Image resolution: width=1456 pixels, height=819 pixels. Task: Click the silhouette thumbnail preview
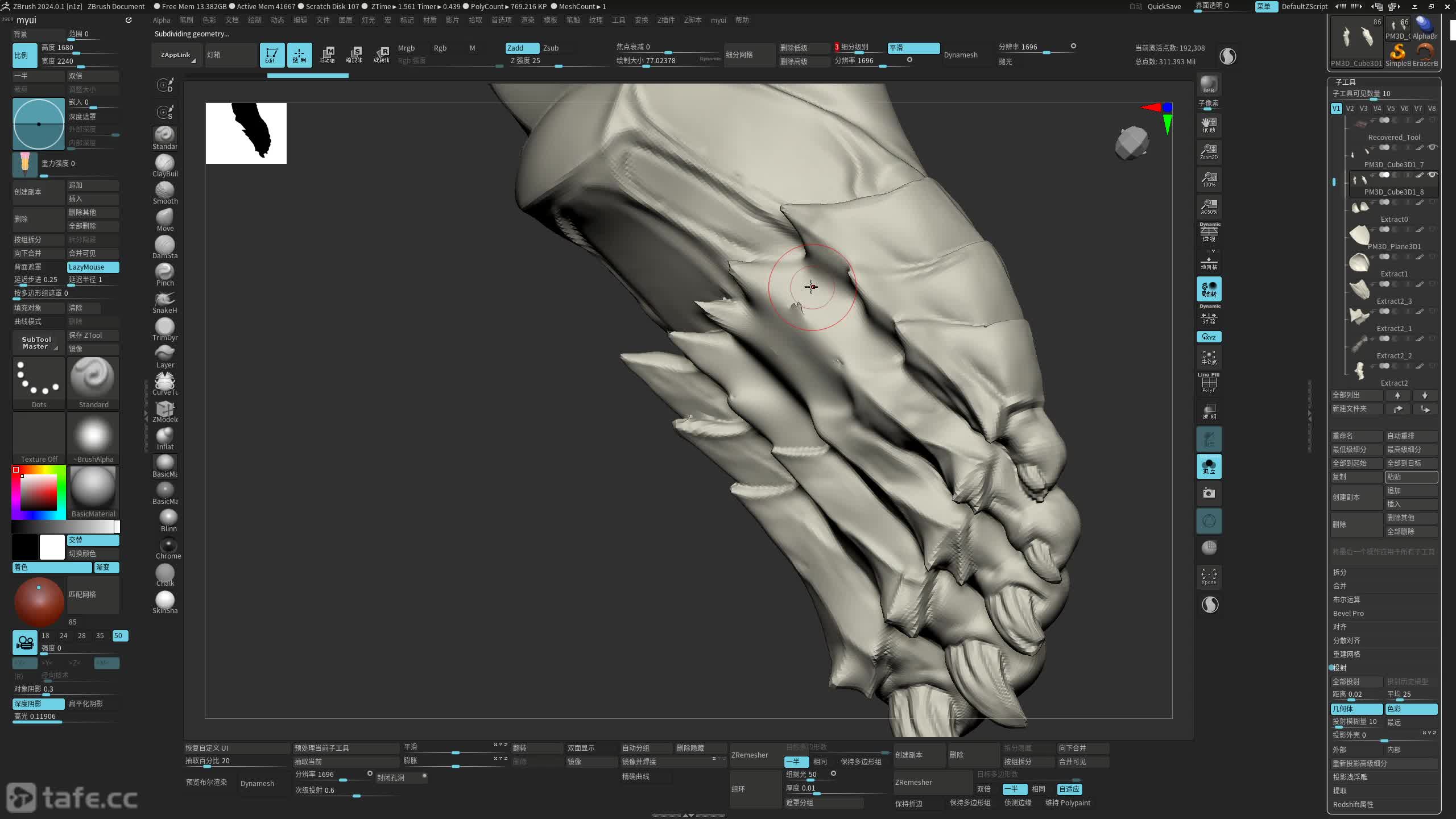246,133
